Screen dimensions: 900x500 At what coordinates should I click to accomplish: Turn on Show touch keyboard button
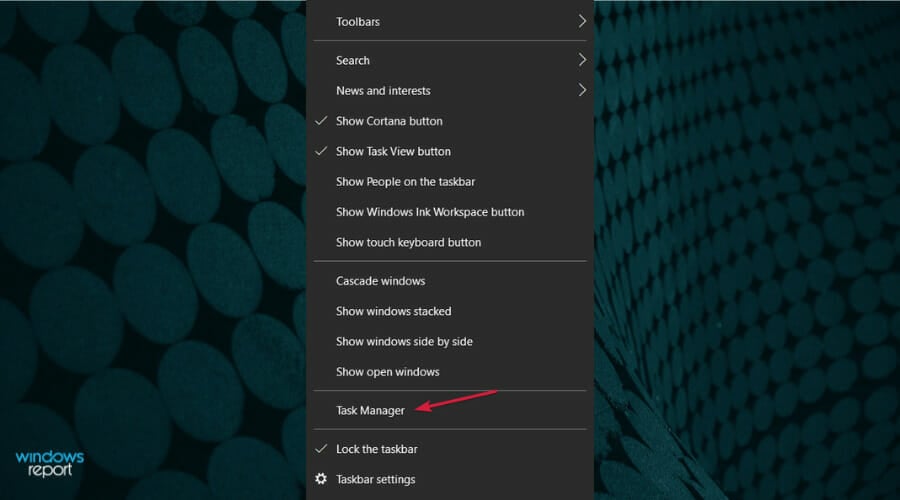[x=450, y=243]
